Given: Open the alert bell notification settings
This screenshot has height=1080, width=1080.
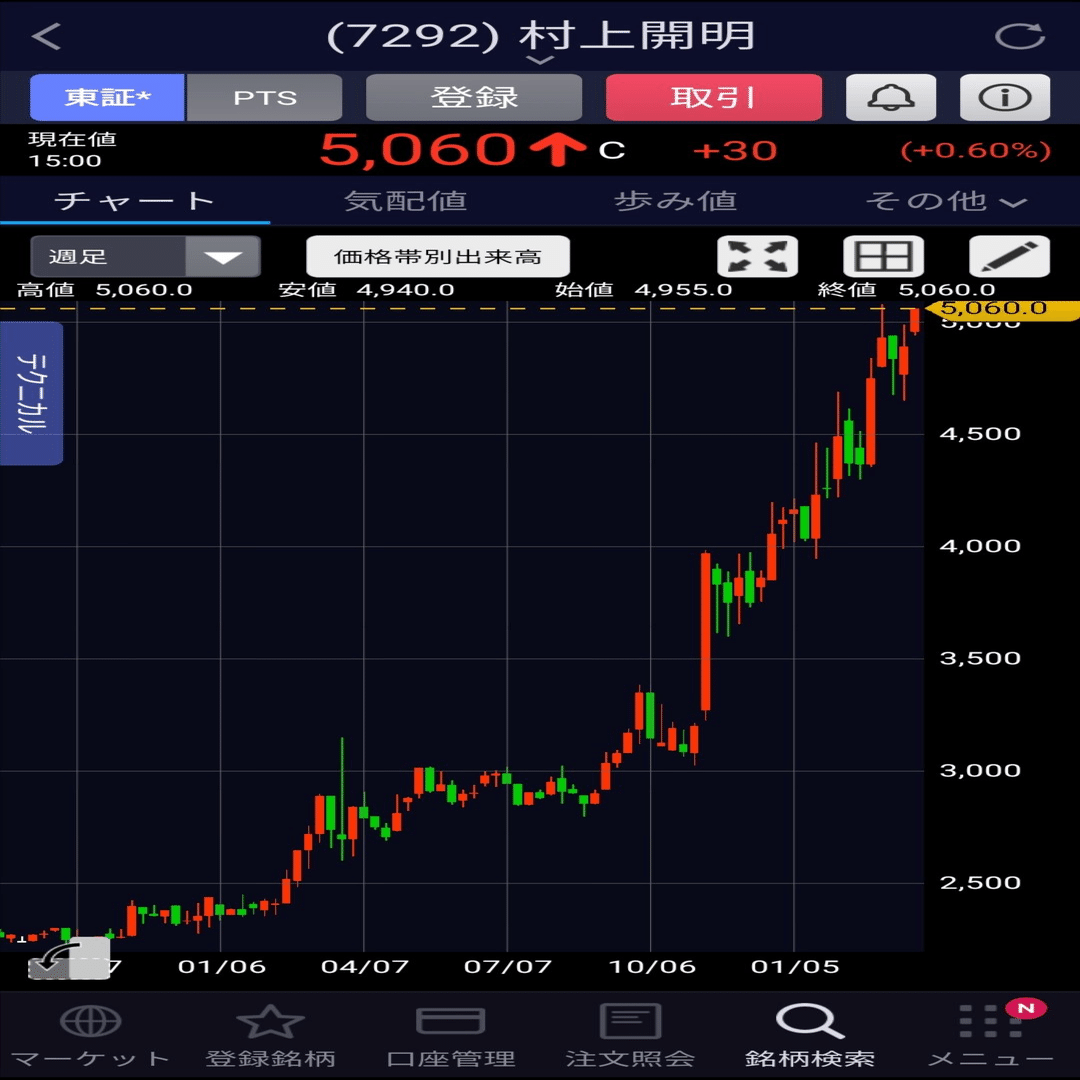Looking at the screenshot, I should (891, 97).
